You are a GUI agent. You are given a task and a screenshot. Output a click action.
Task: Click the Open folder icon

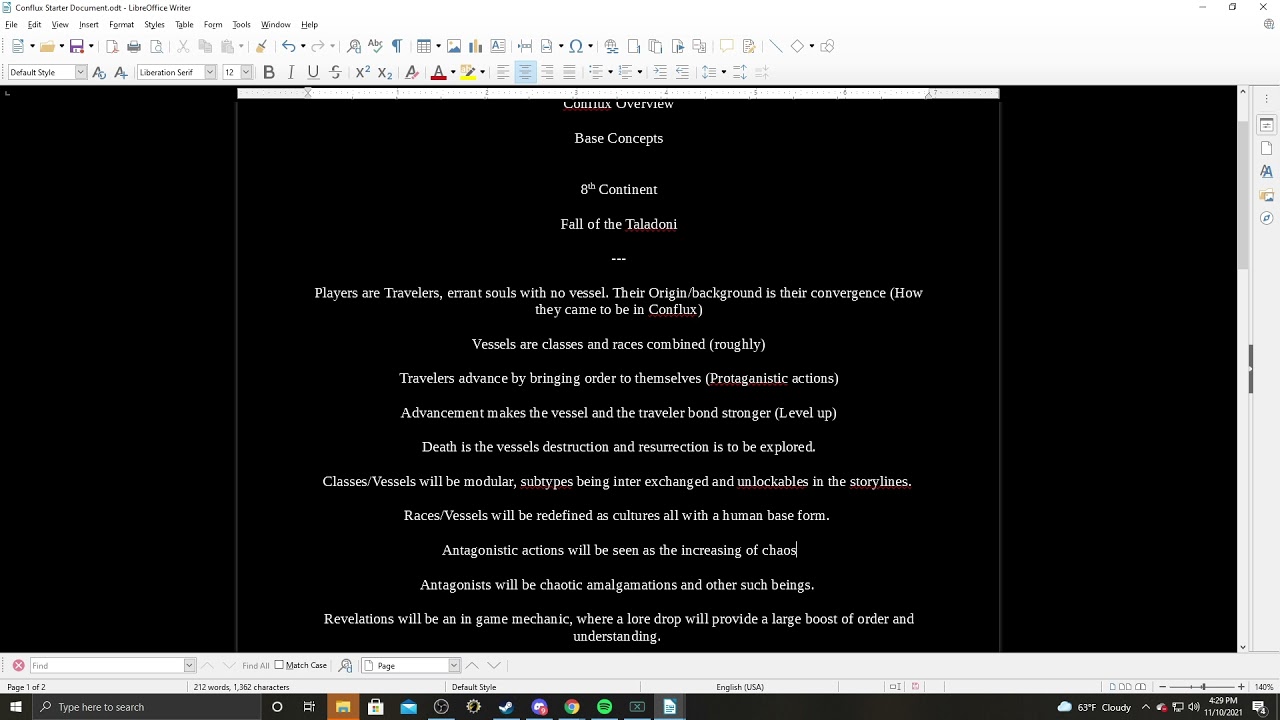point(46,46)
